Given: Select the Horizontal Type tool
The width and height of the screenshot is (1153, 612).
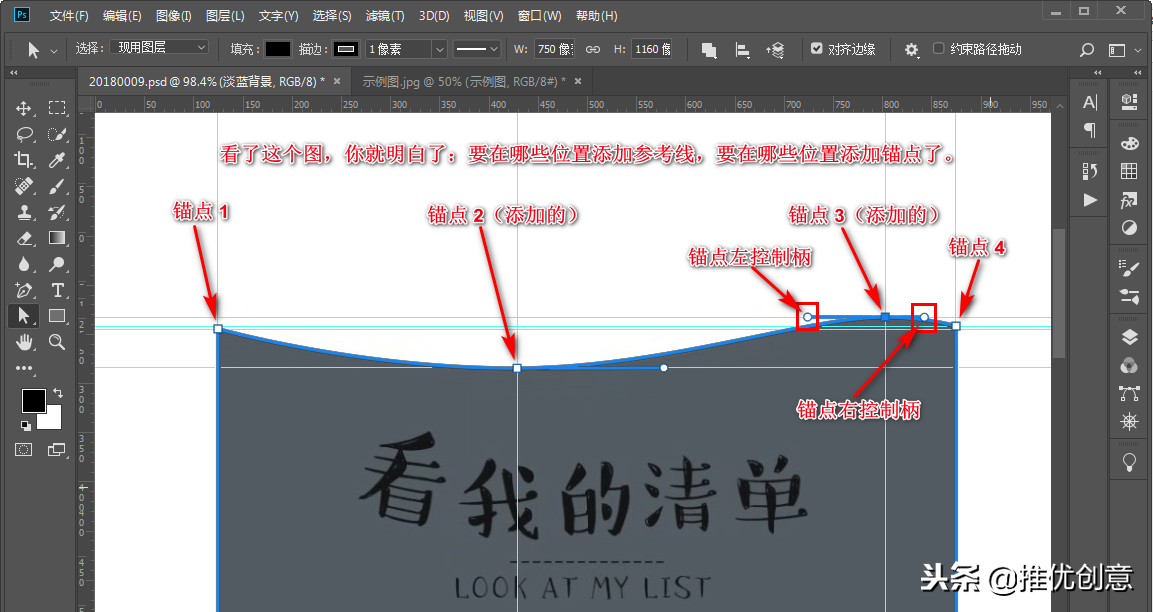Looking at the screenshot, I should (57, 290).
